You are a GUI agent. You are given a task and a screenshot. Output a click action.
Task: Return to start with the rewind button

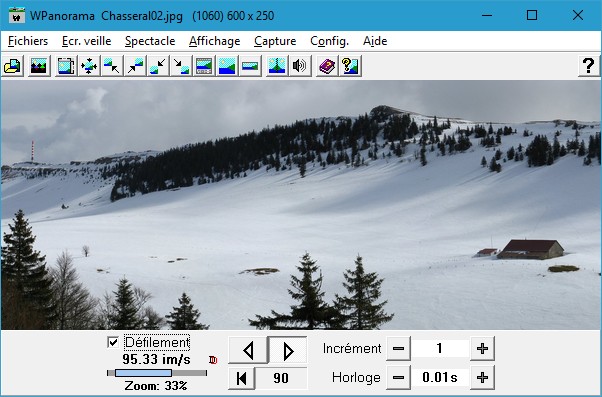tap(241, 378)
